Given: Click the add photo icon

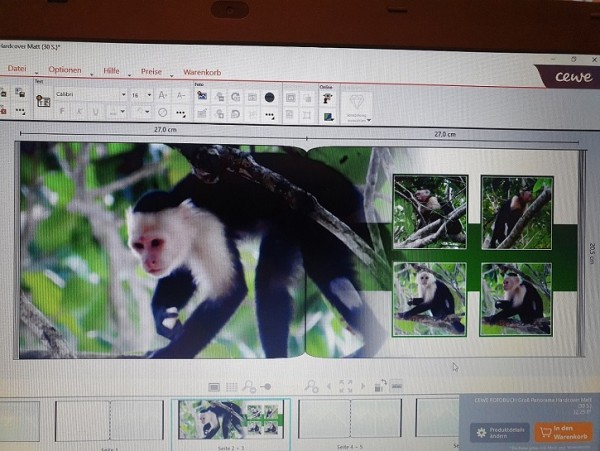Looking at the screenshot, I should click(202, 95).
